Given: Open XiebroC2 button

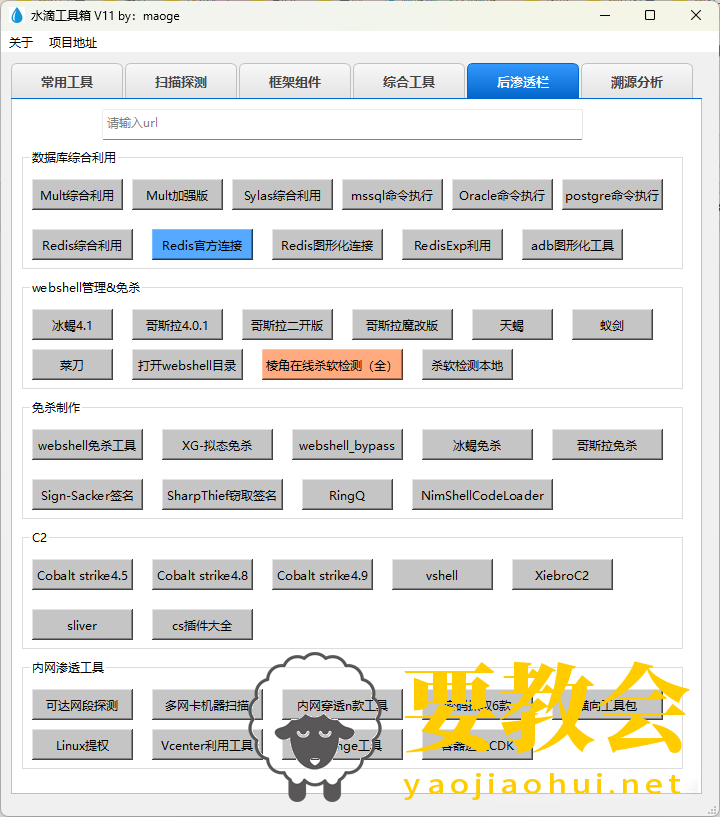Looking at the screenshot, I should pos(562,575).
